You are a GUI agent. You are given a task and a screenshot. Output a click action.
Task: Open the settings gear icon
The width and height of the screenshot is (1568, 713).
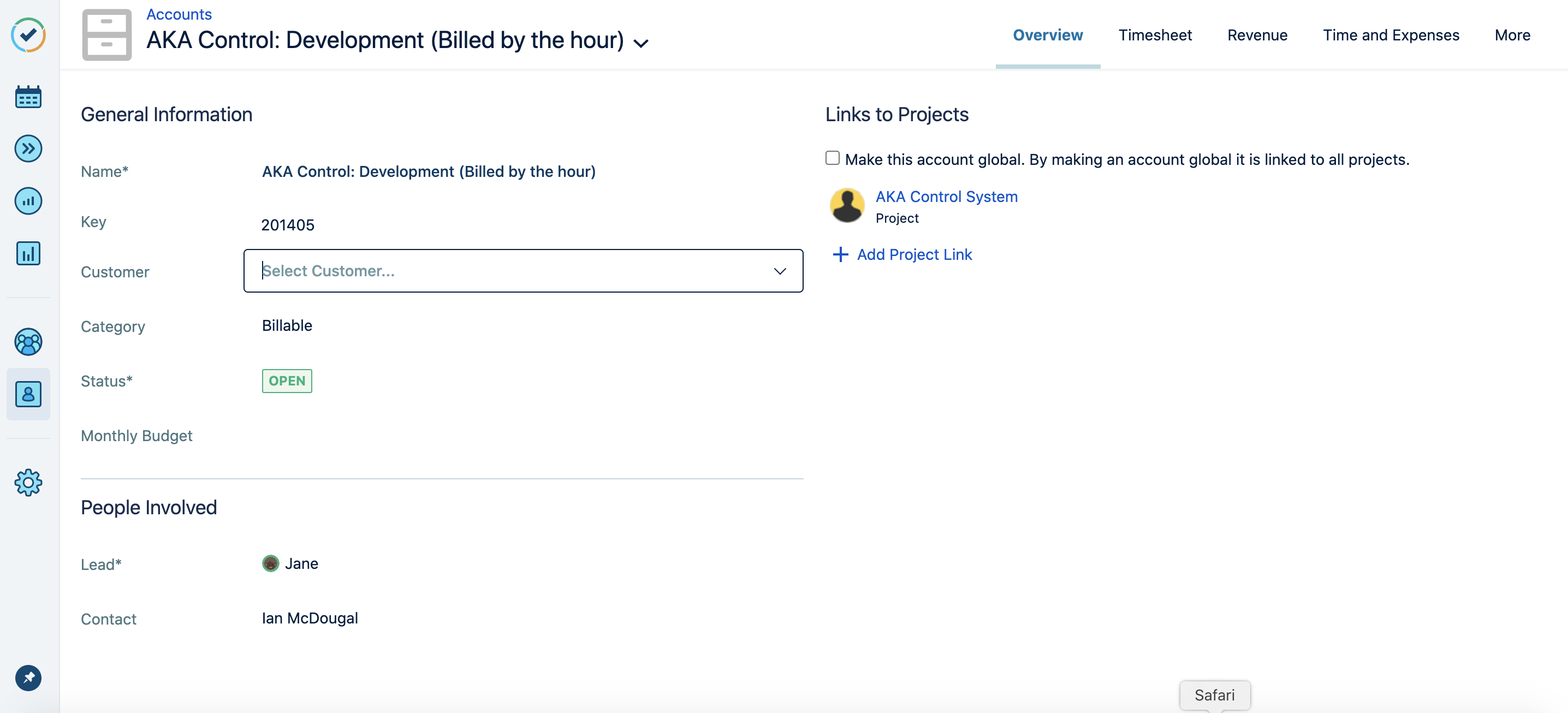pyautogui.click(x=28, y=482)
